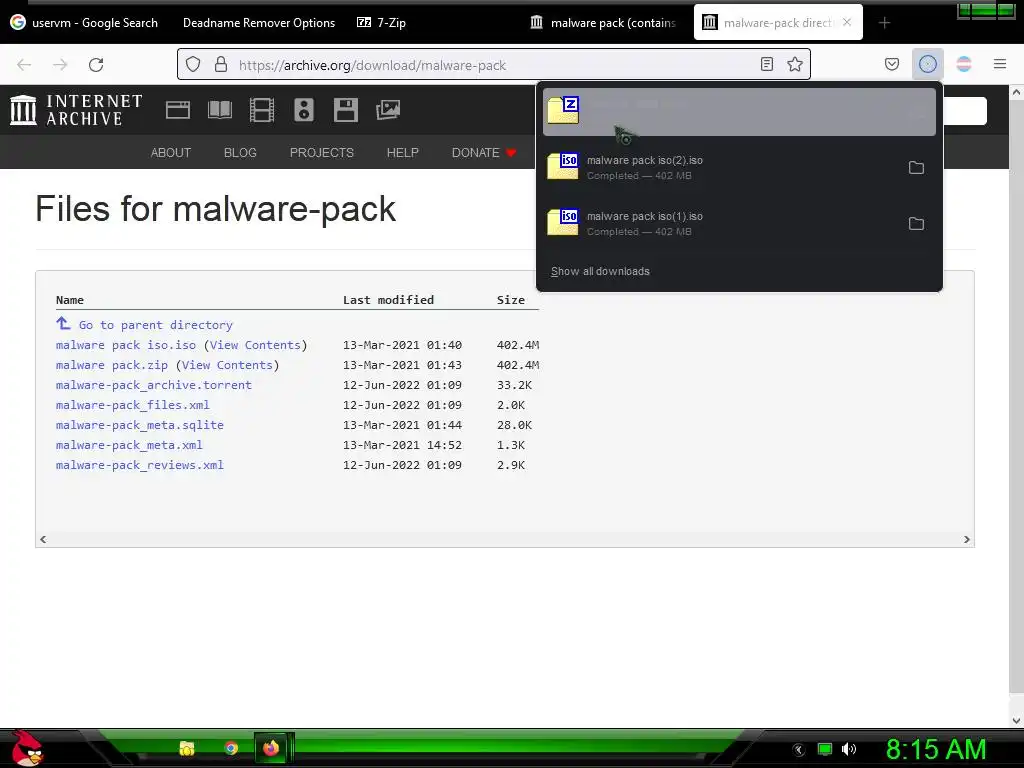Open file explorer from the taskbar
The width and height of the screenshot is (1024, 768).
(187, 748)
